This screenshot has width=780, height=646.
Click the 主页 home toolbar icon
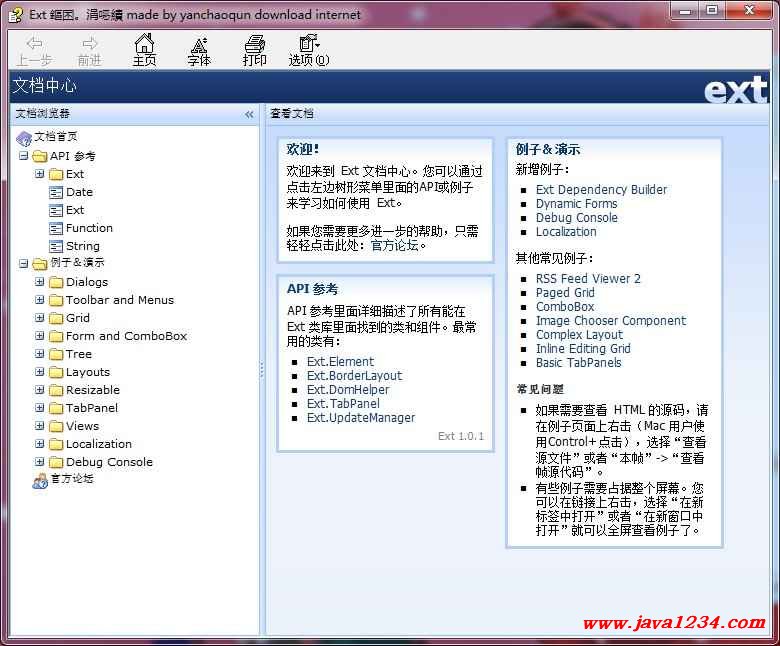coord(144,49)
